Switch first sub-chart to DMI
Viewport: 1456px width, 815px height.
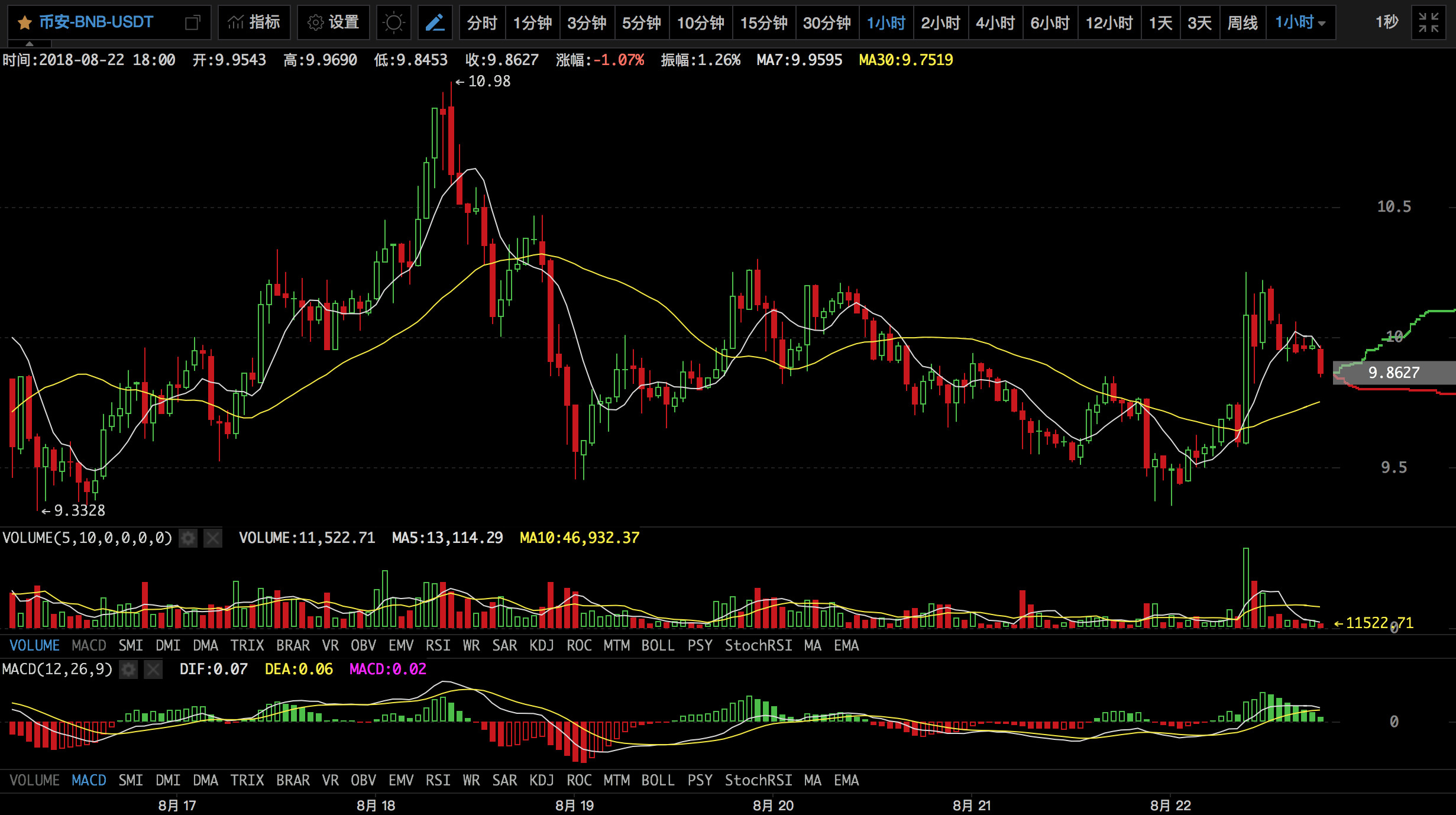tap(168, 645)
